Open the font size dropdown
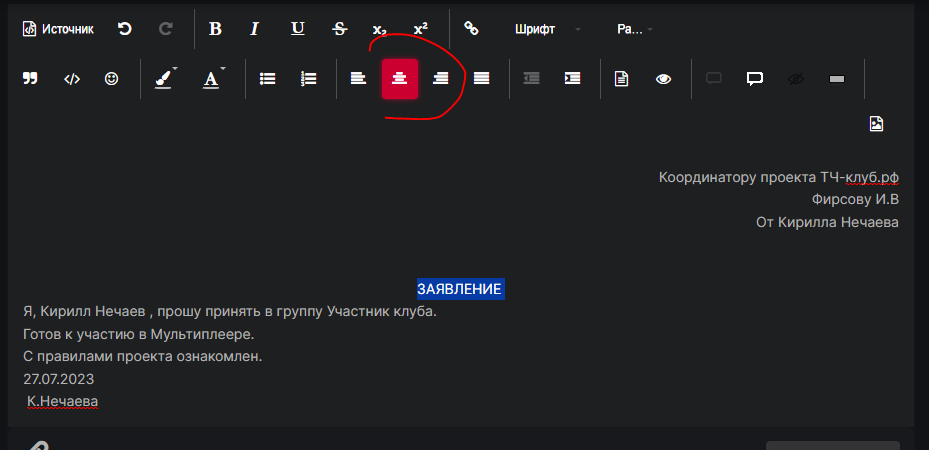The height and width of the screenshot is (450, 929). (x=635, y=29)
